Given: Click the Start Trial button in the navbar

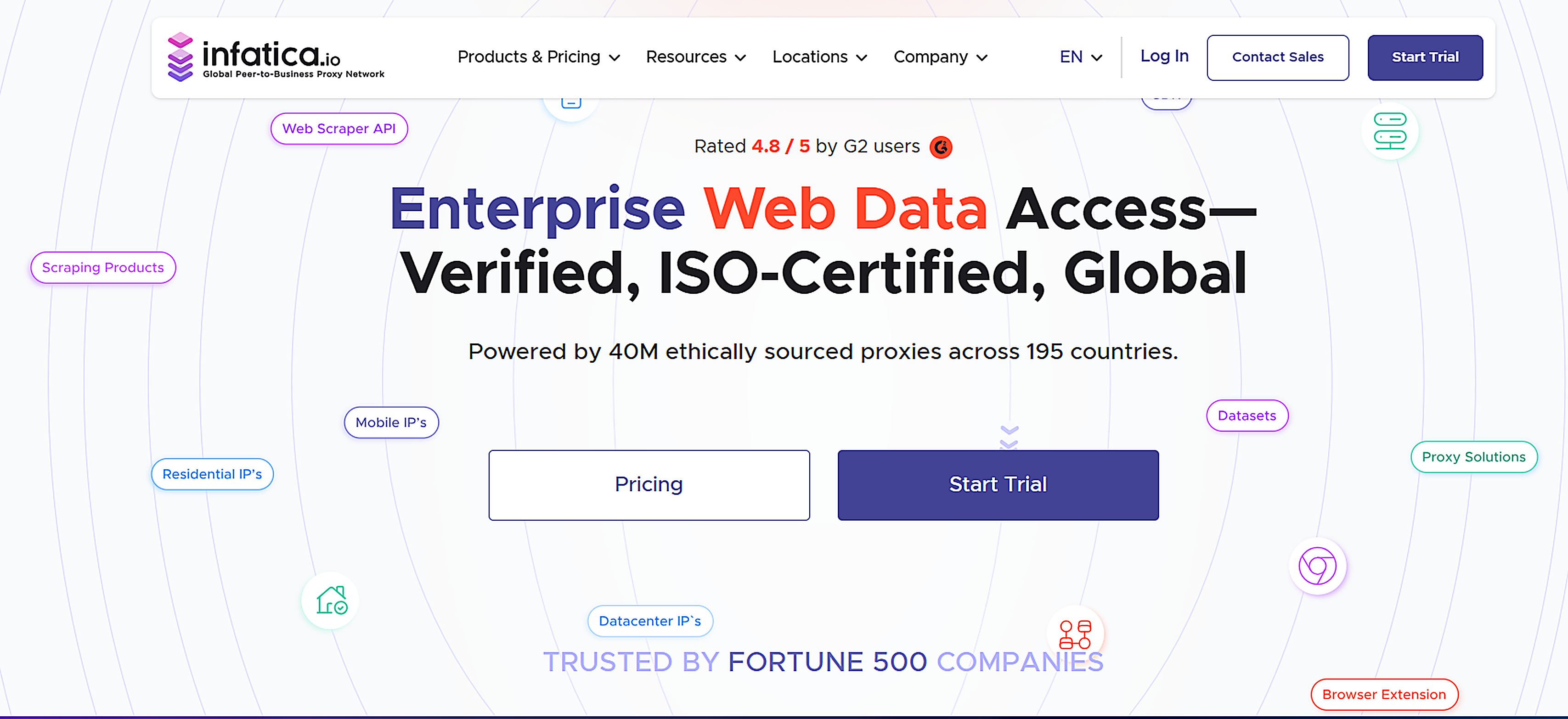Looking at the screenshot, I should click(x=1425, y=57).
